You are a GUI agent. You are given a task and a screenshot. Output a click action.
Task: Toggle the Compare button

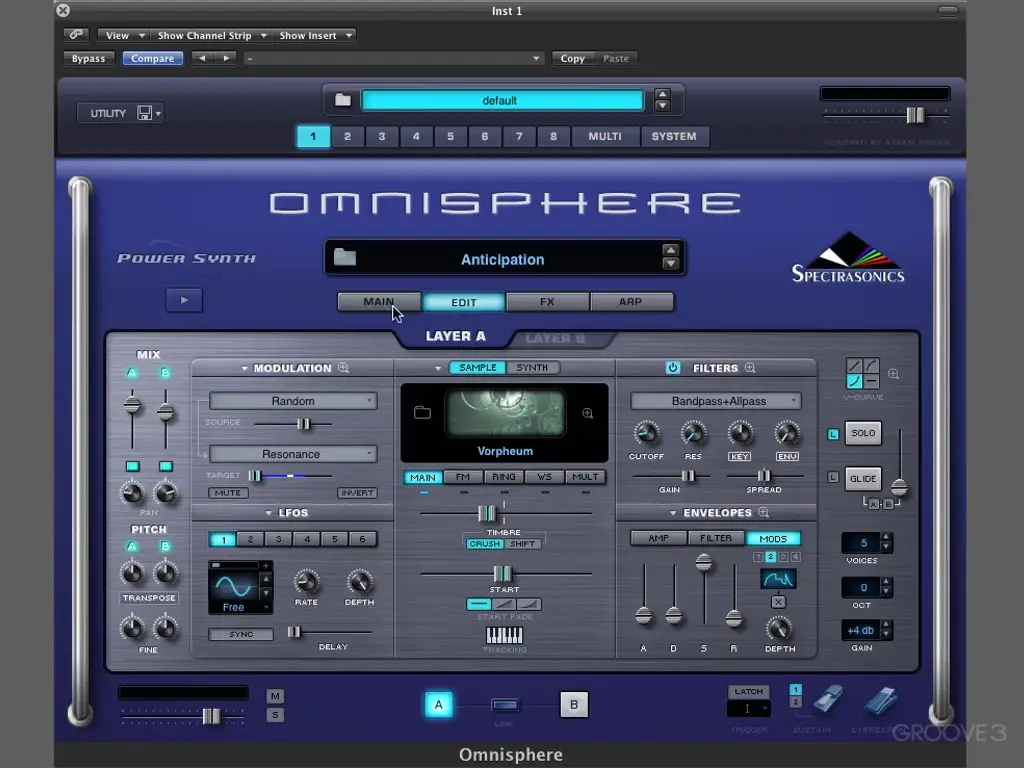[x=152, y=58]
